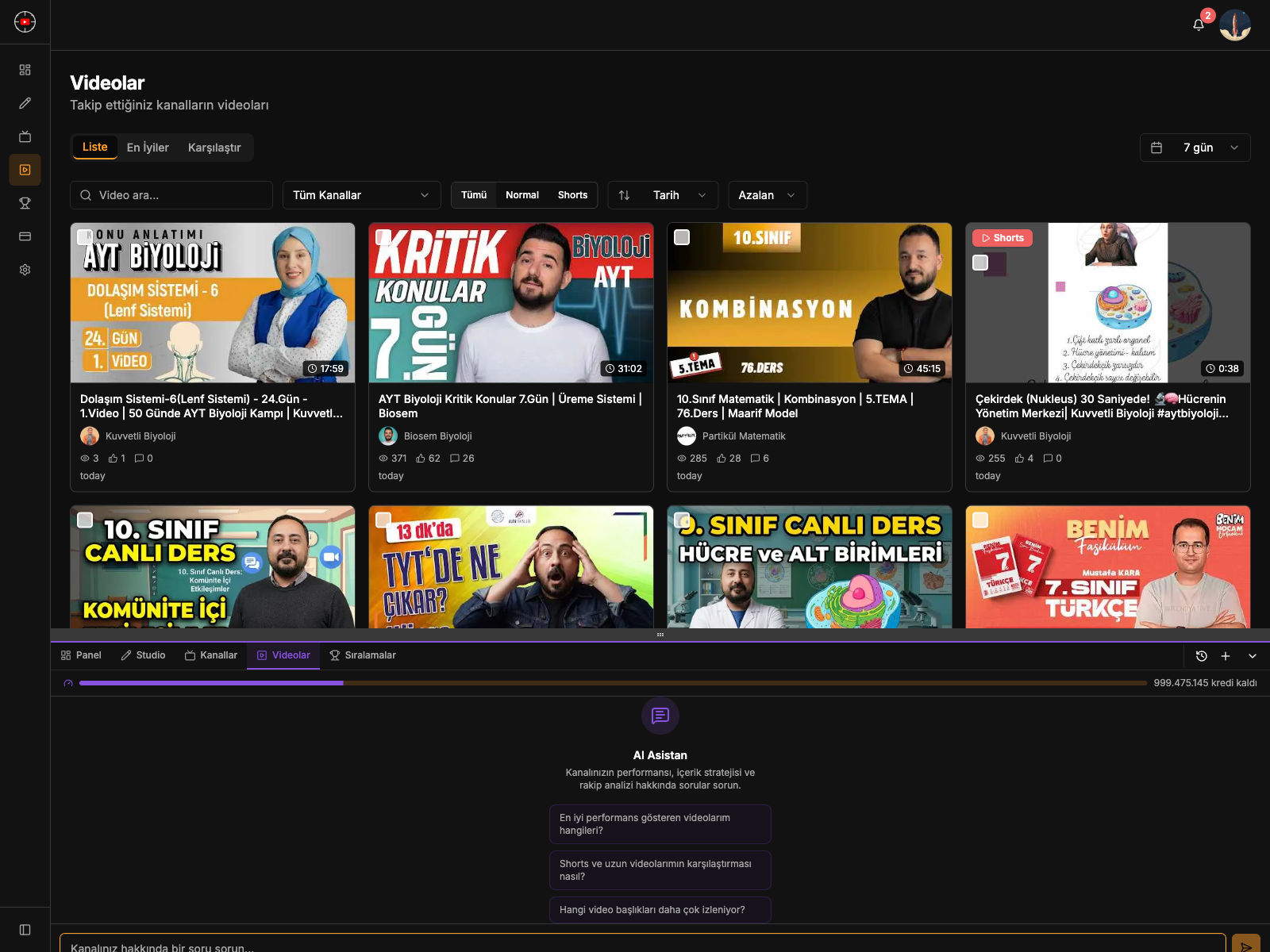Open the Çekirdek Nukleus Shorts thumbnail
Screen dimensions: 1270x952
pyautogui.click(x=1108, y=303)
